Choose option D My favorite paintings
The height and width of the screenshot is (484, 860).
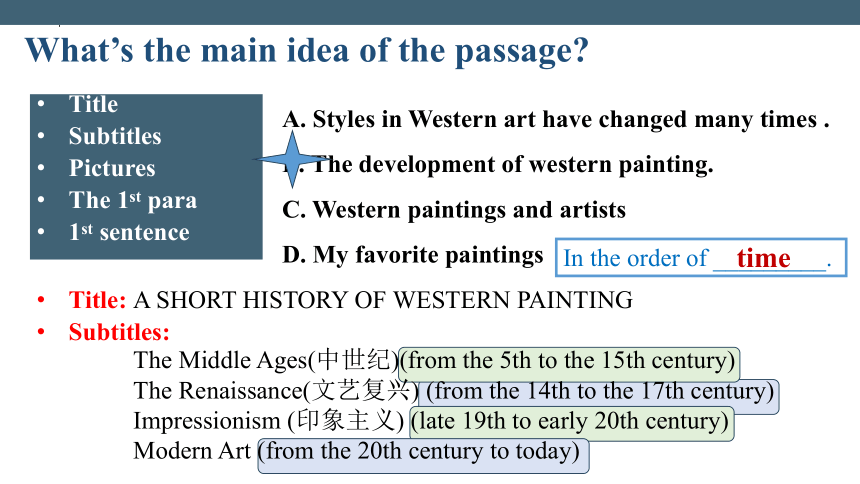412,255
